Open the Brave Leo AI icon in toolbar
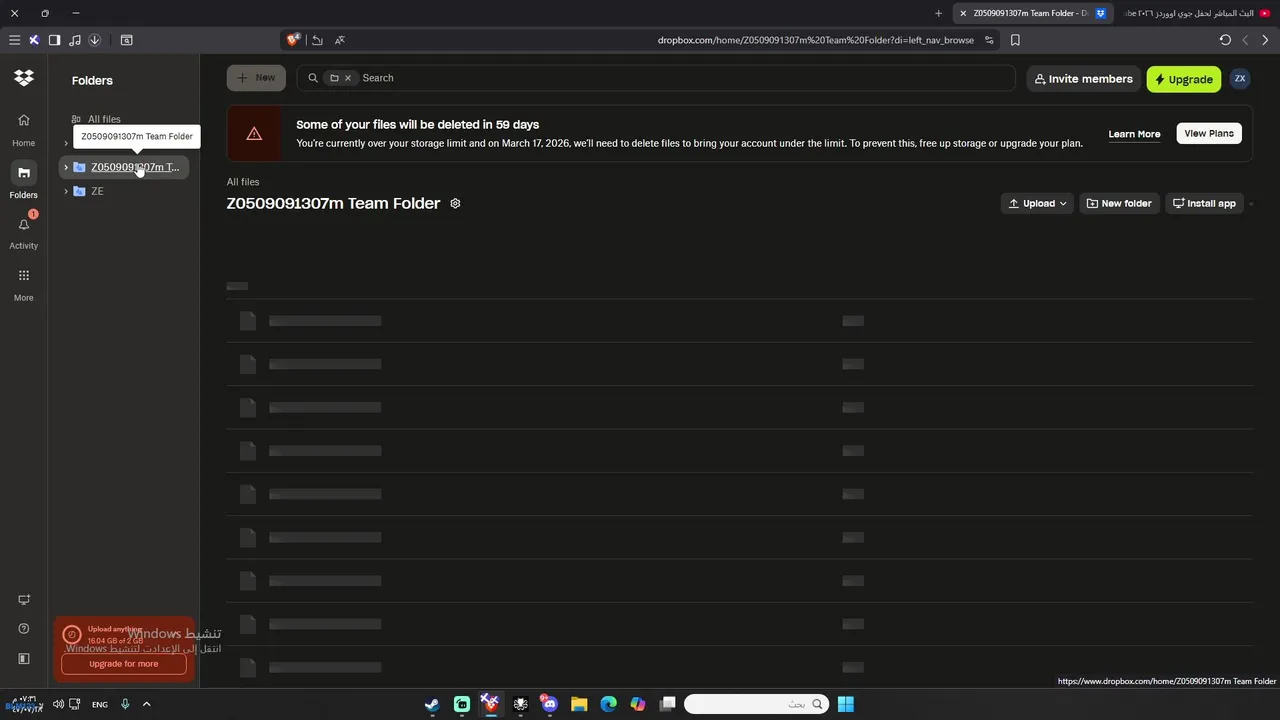 [34, 40]
